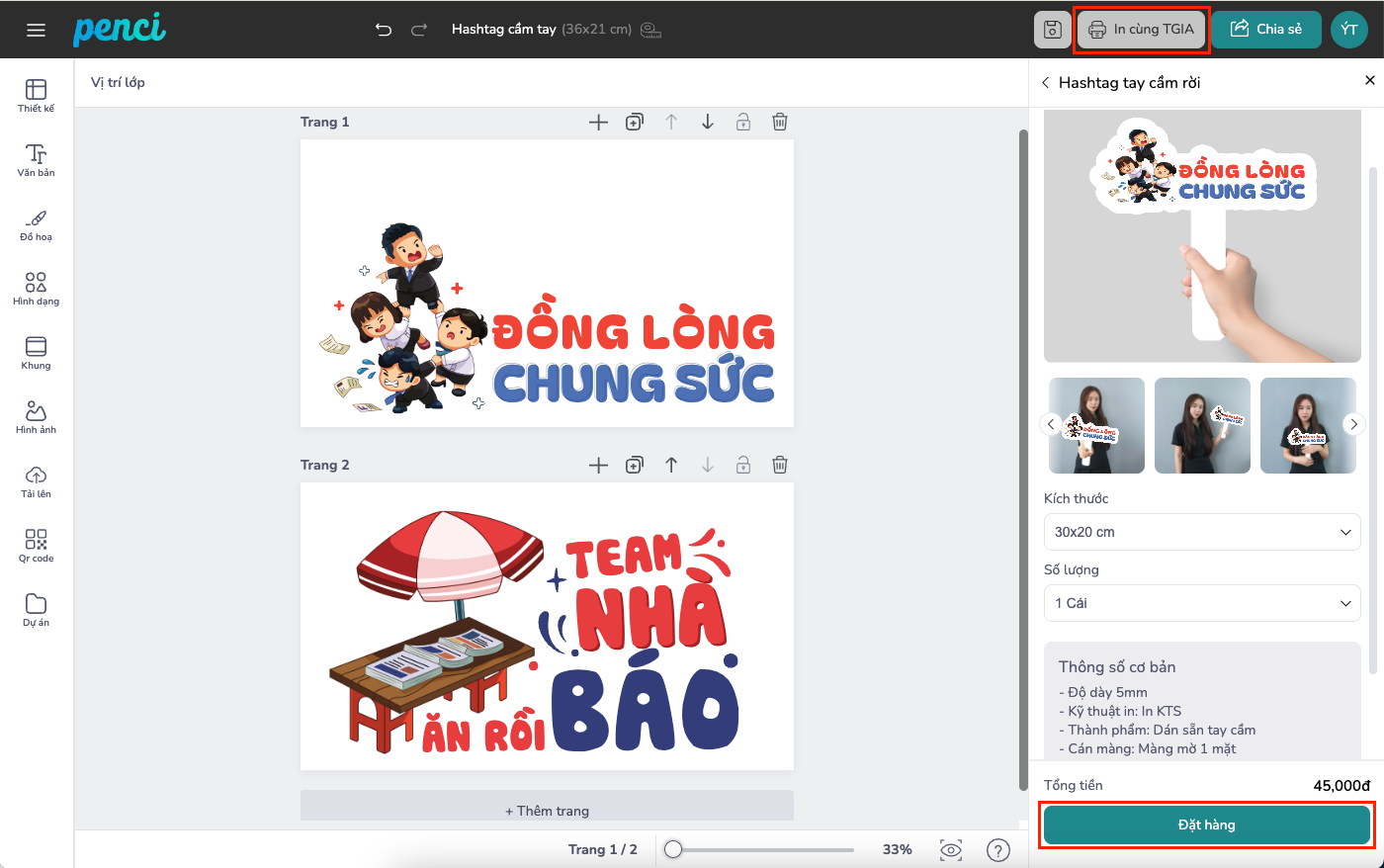Open the Văn bản text panel

pos(37,159)
